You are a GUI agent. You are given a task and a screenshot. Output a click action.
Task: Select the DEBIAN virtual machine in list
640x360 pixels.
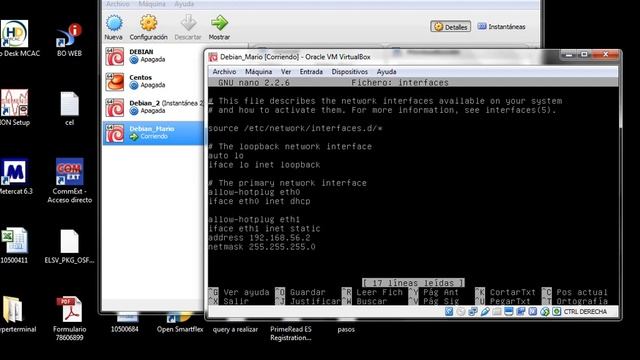[x=153, y=56]
